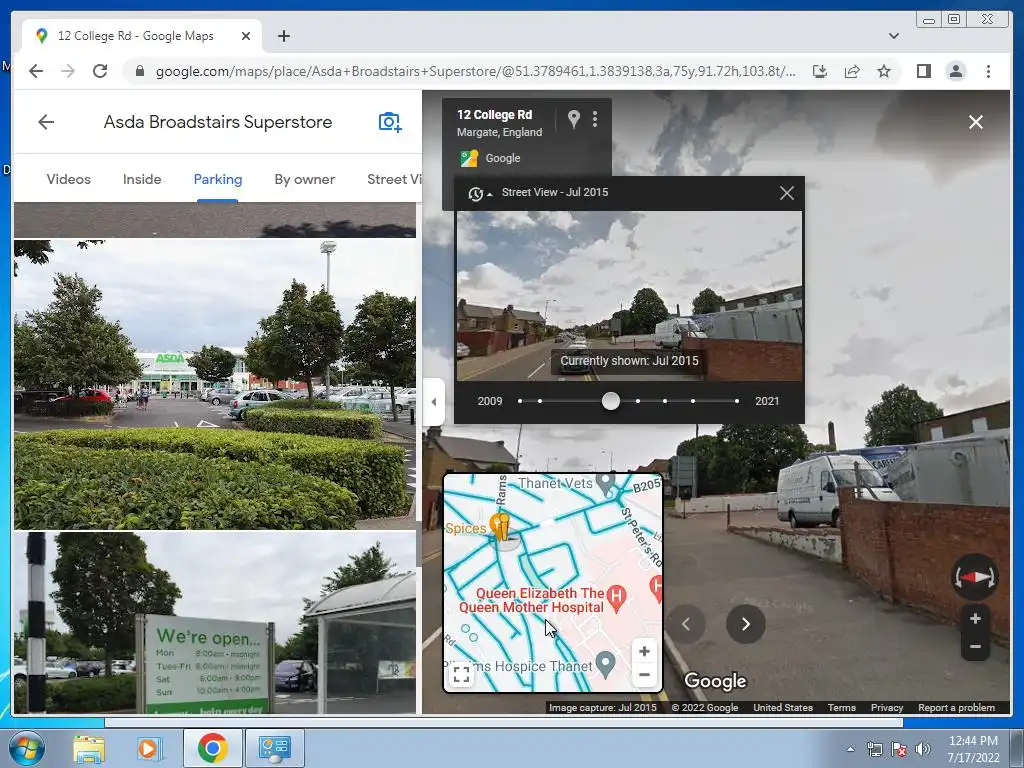Viewport: 1024px width, 768px height.
Task: Close the 12 College Rd tab
Action: (x=246, y=36)
